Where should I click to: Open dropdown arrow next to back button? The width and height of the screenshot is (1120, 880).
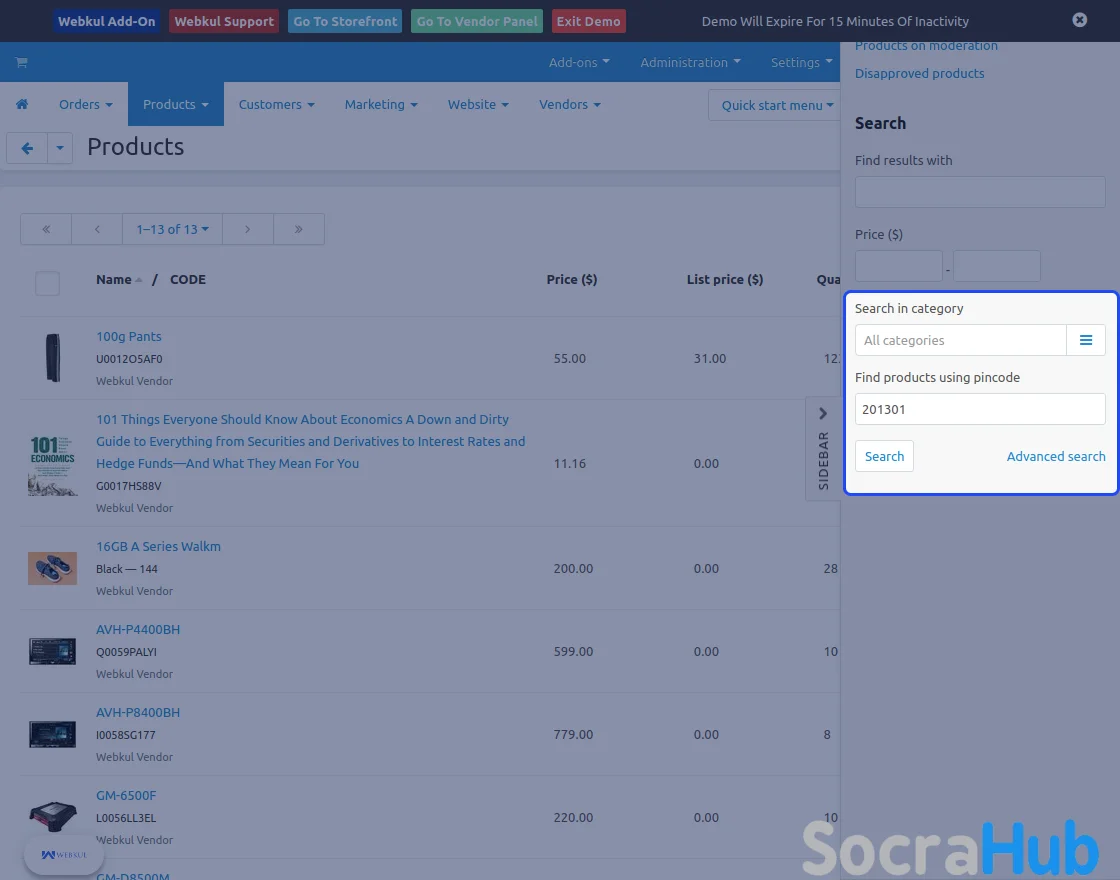(60, 148)
